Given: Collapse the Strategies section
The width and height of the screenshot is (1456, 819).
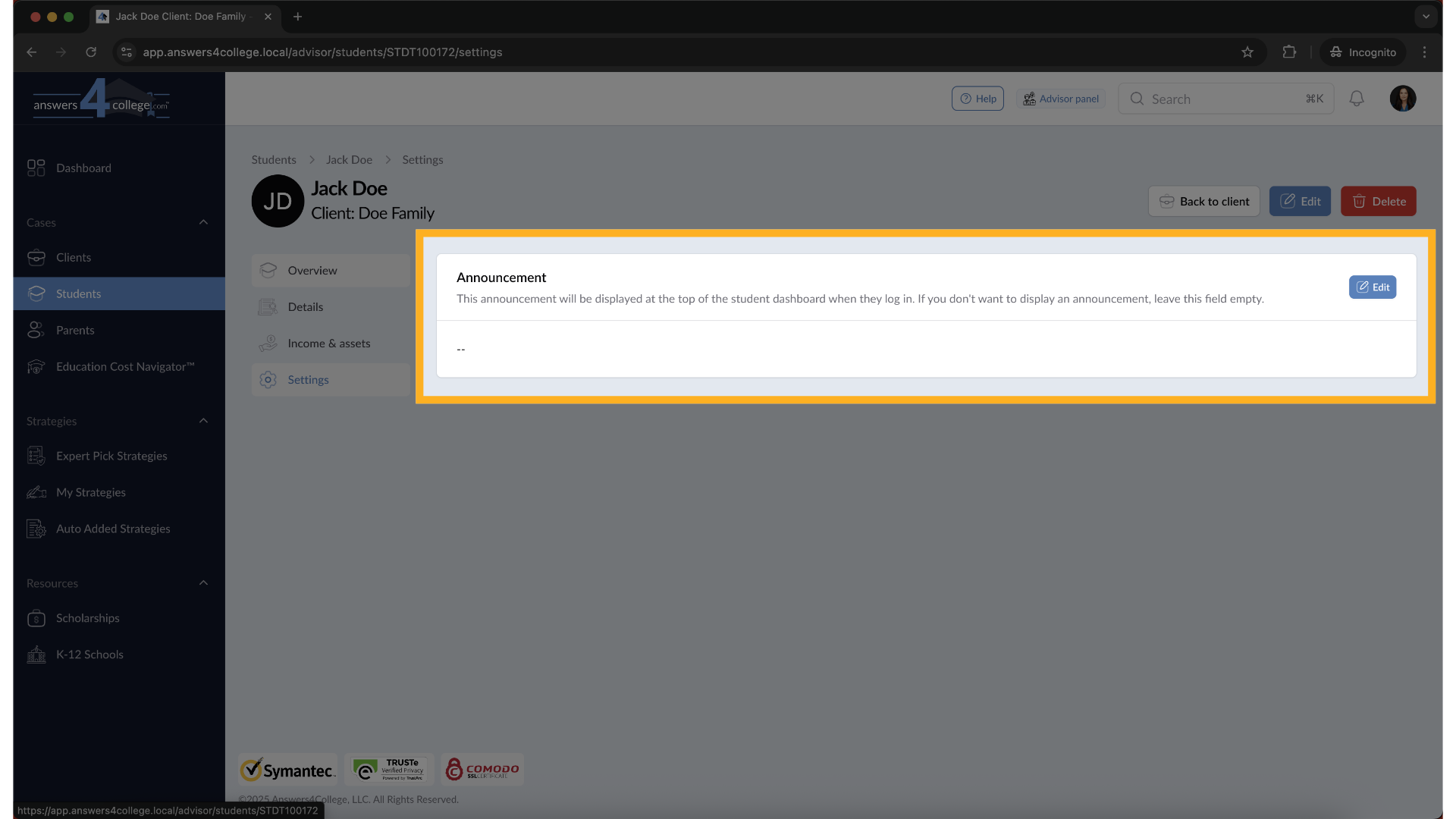Looking at the screenshot, I should point(203,421).
